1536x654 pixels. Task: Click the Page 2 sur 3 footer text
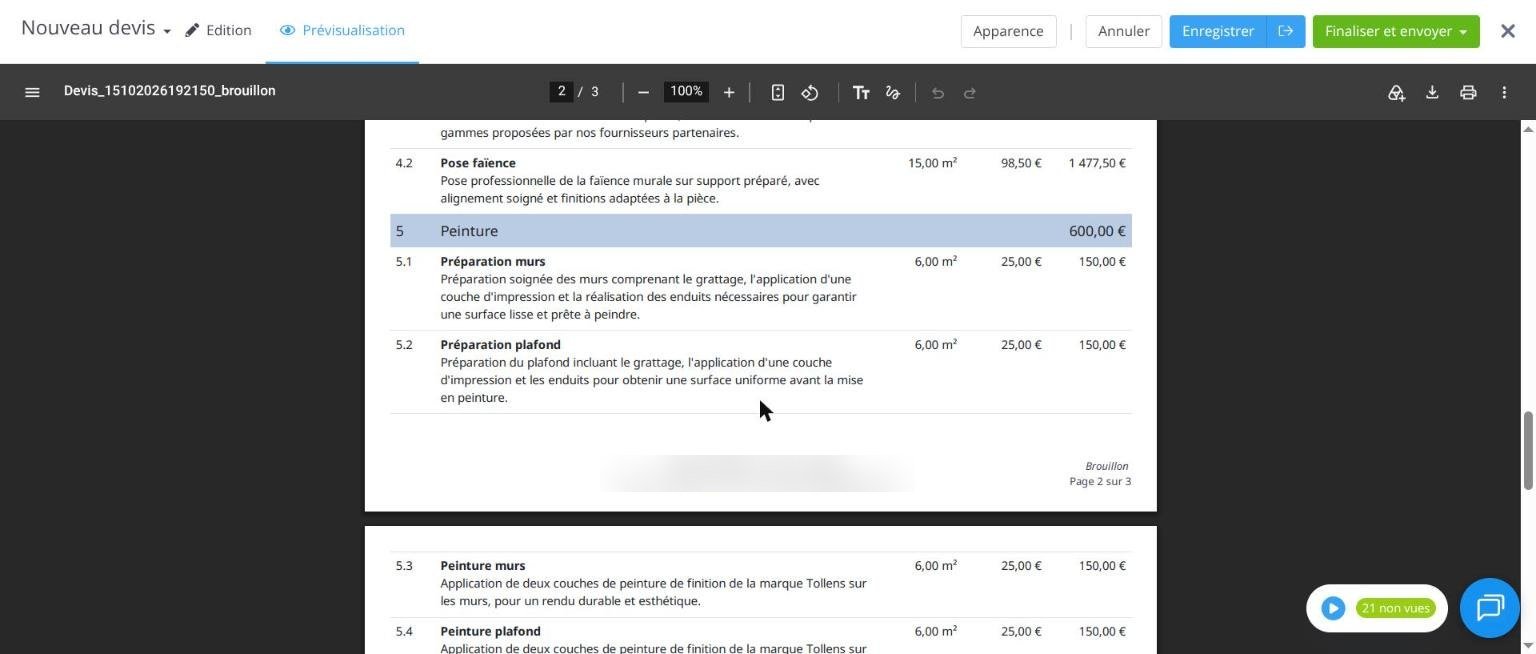[x=1100, y=482]
